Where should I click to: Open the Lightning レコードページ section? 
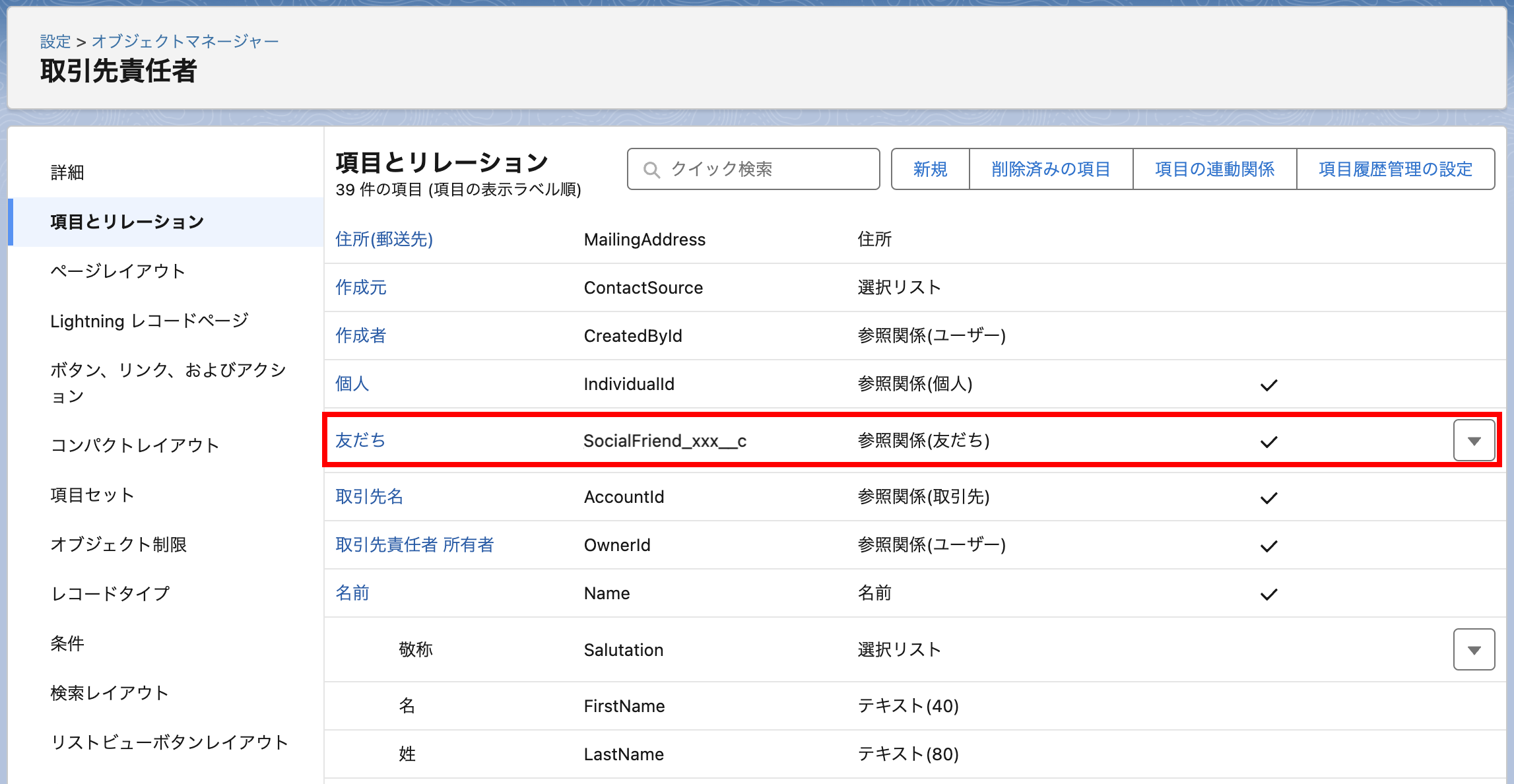click(149, 321)
